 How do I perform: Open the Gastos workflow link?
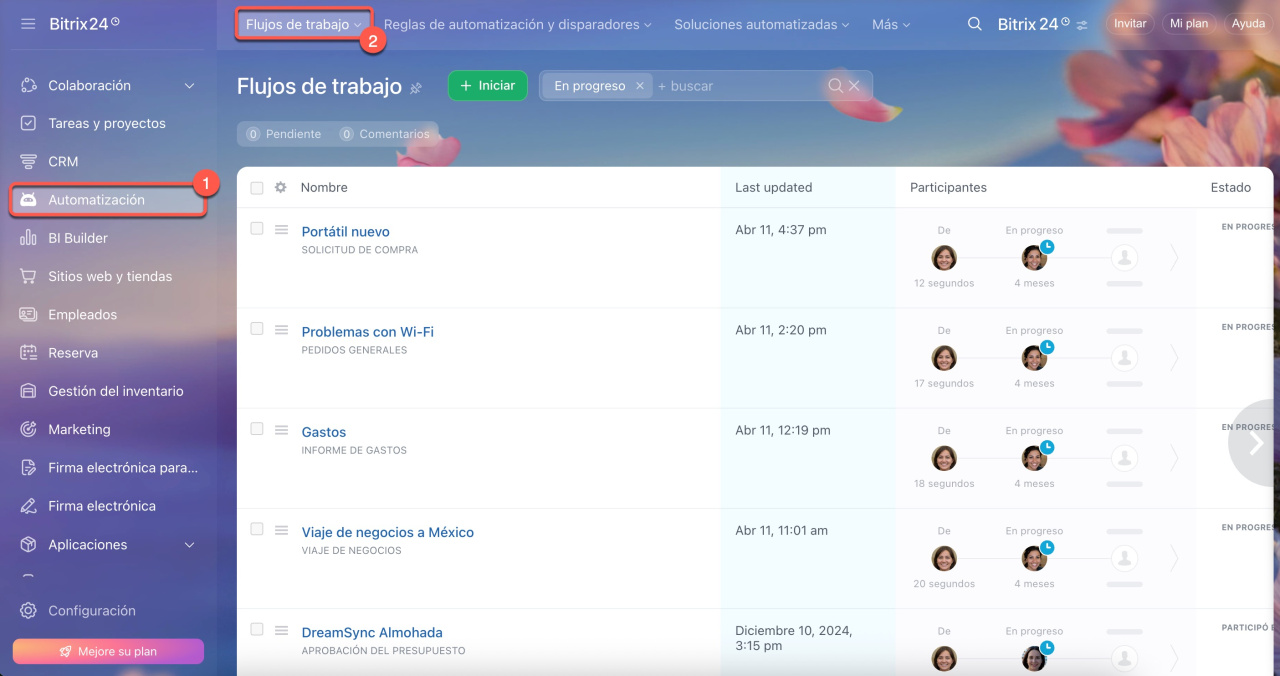pyautogui.click(x=324, y=432)
